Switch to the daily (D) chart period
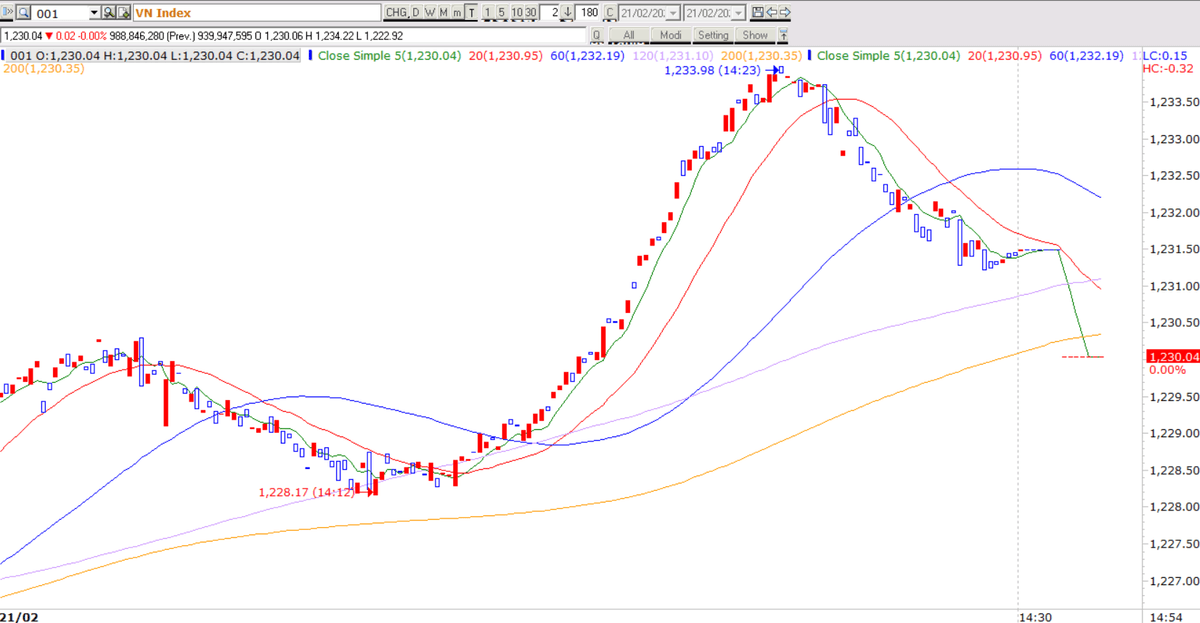1200x623 pixels. pyautogui.click(x=416, y=13)
